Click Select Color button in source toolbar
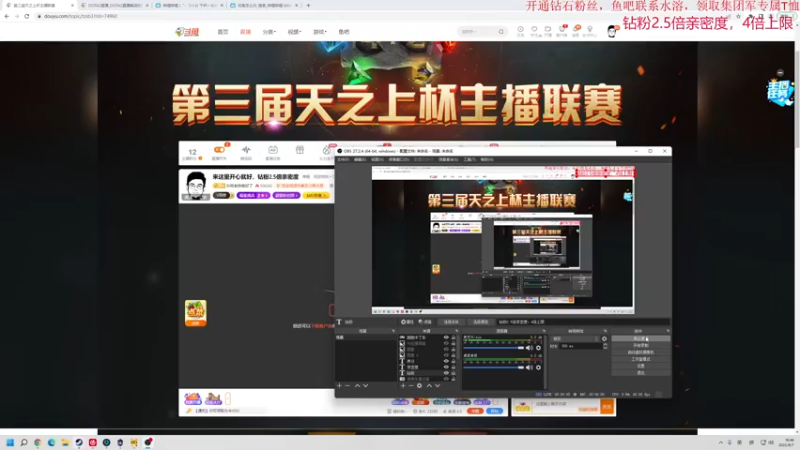The image size is (800, 450). pos(481,322)
